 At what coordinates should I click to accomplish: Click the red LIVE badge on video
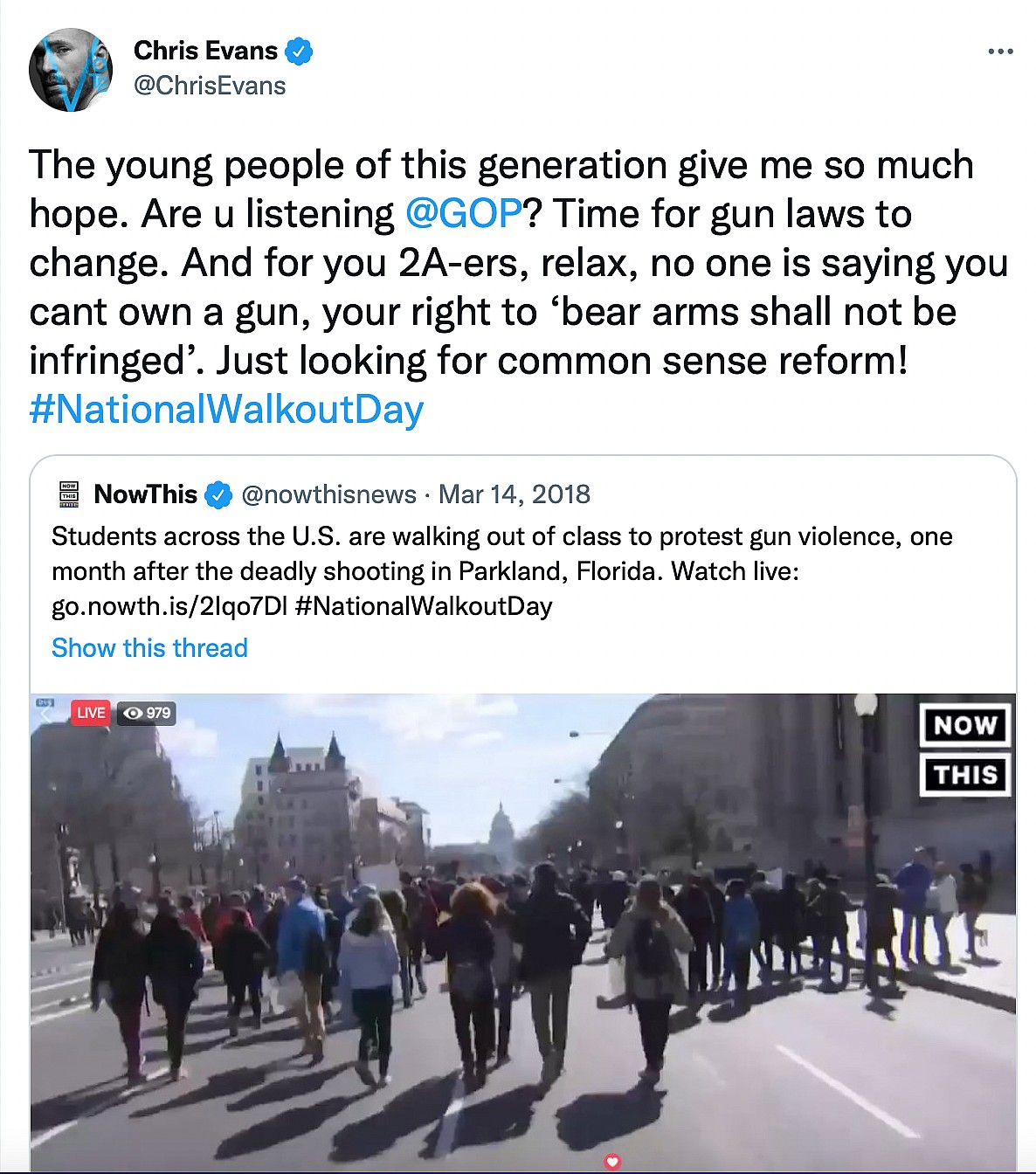90,713
